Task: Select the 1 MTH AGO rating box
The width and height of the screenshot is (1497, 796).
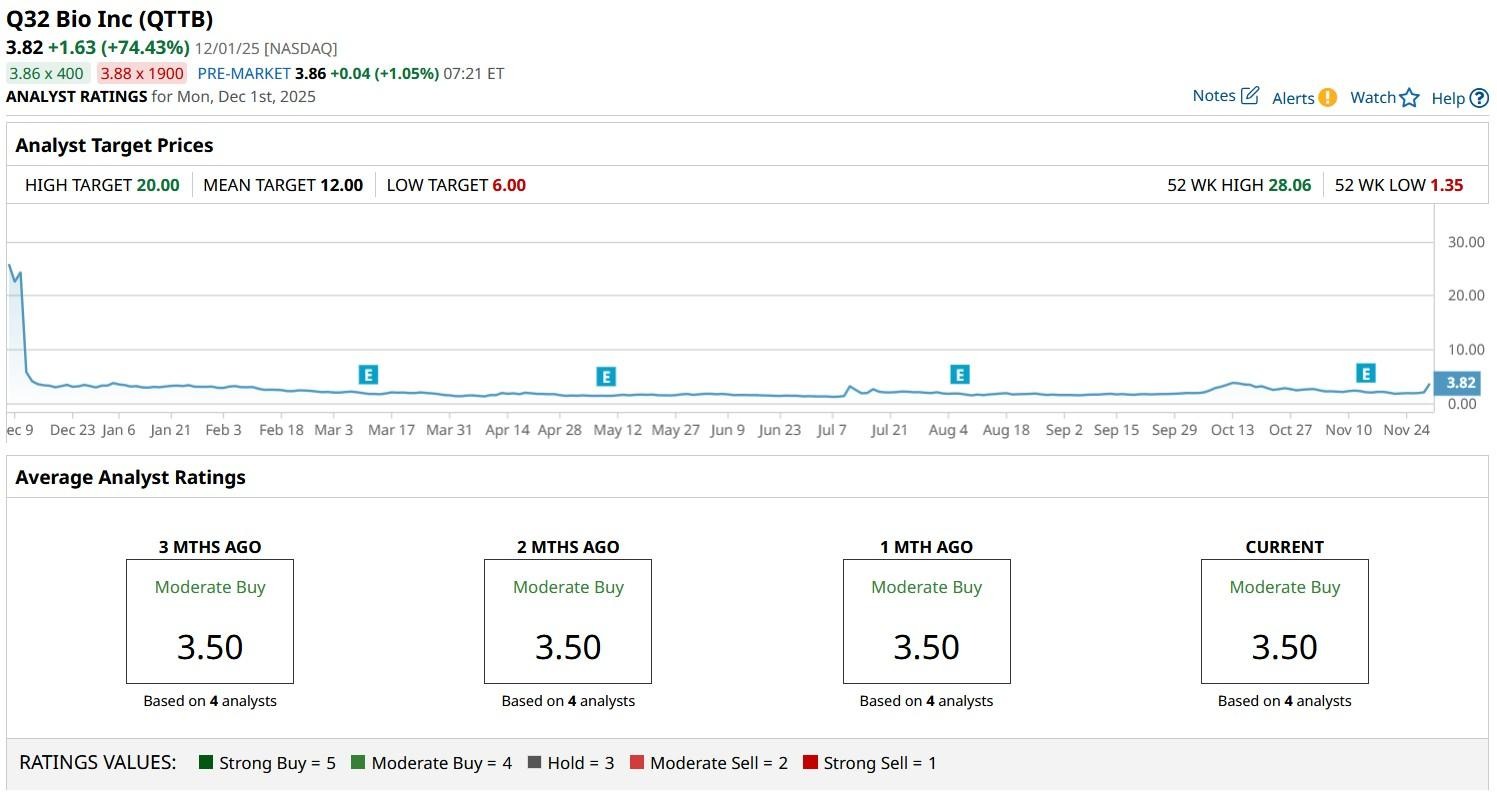Action: [927, 621]
